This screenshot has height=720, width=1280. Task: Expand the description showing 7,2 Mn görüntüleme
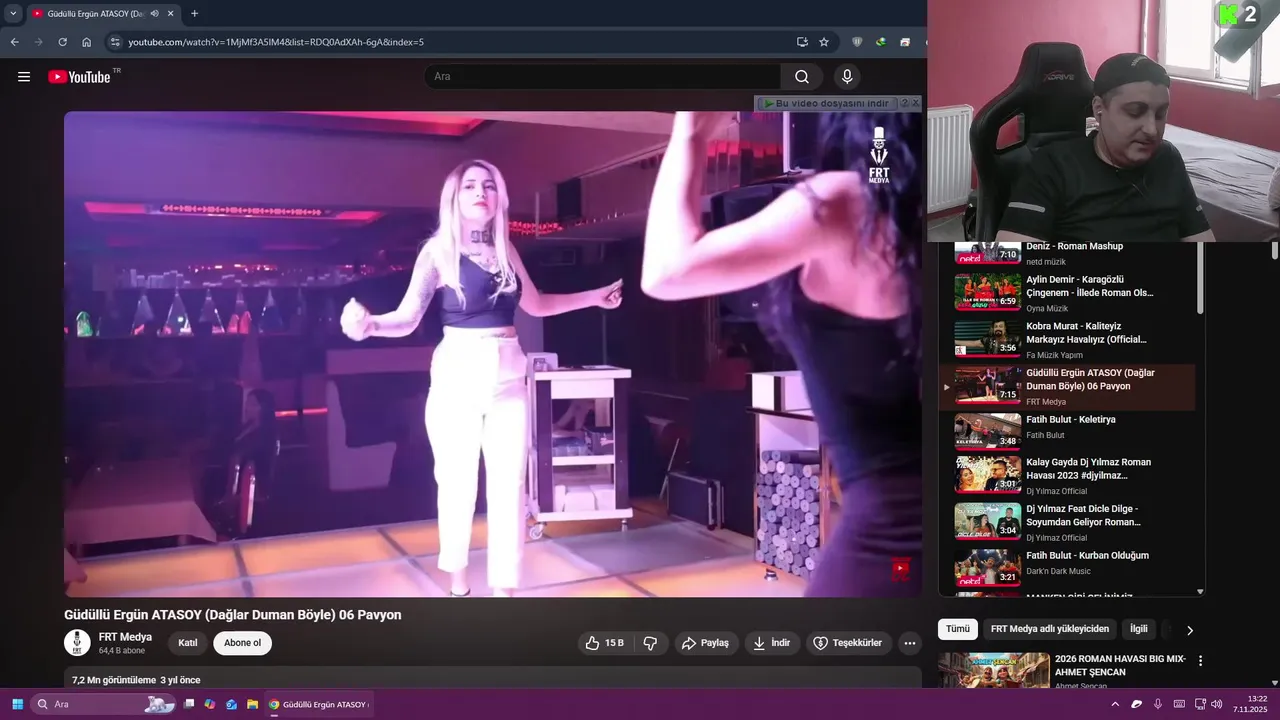pos(493,678)
